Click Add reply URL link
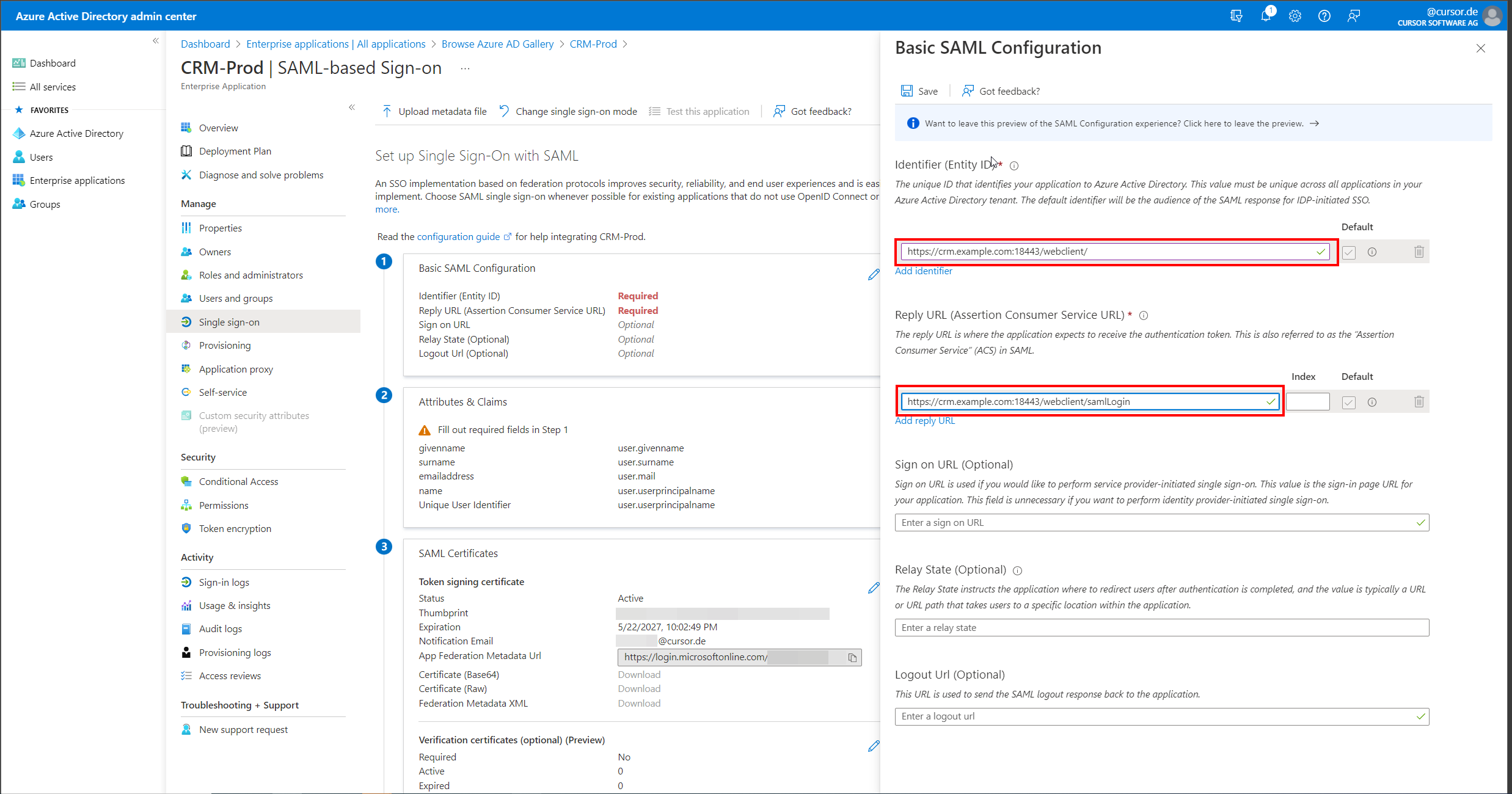1512x794 pixels. [x=925, y=420]
